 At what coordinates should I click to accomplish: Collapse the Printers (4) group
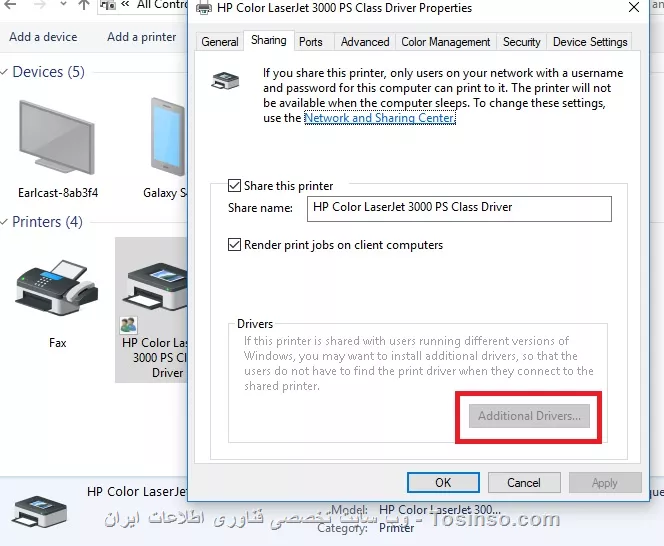4,222
